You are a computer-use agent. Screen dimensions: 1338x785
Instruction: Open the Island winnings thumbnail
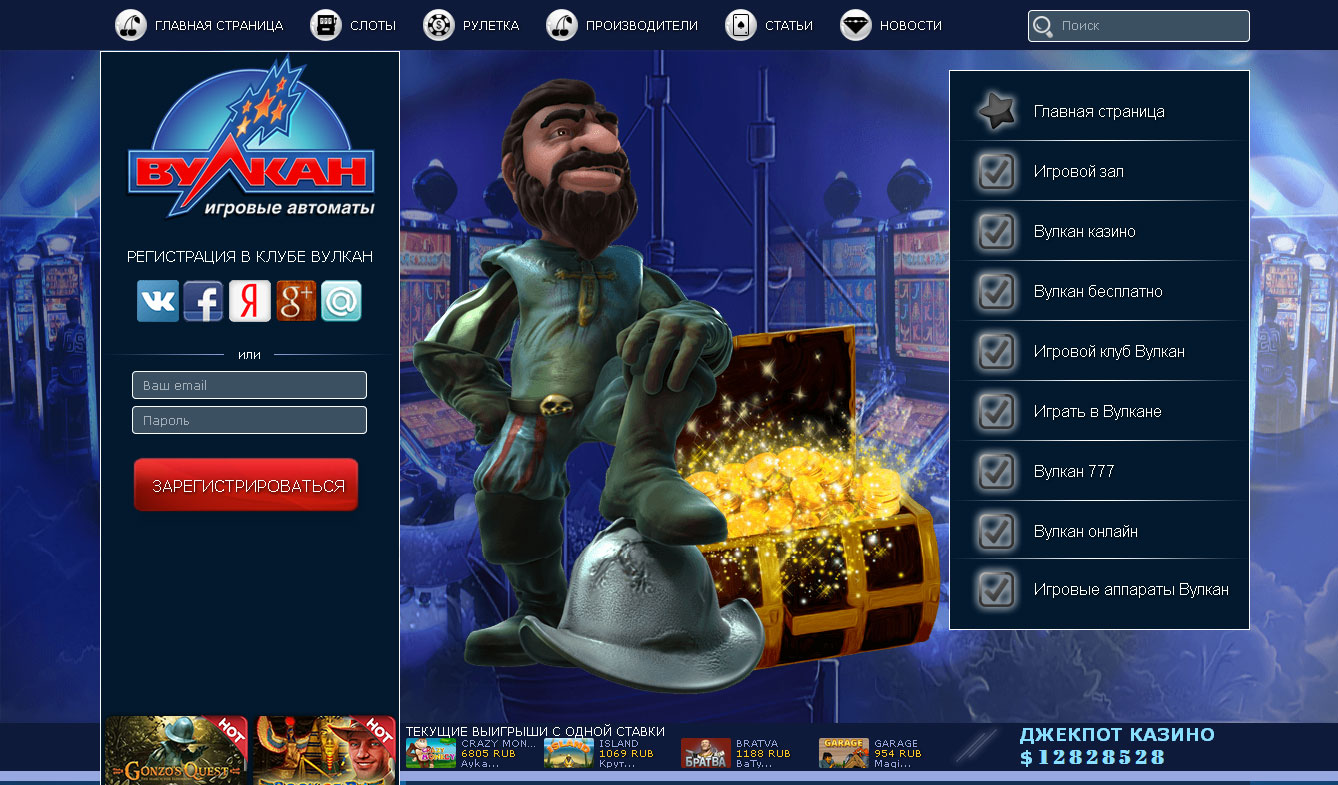pos(568,753)
